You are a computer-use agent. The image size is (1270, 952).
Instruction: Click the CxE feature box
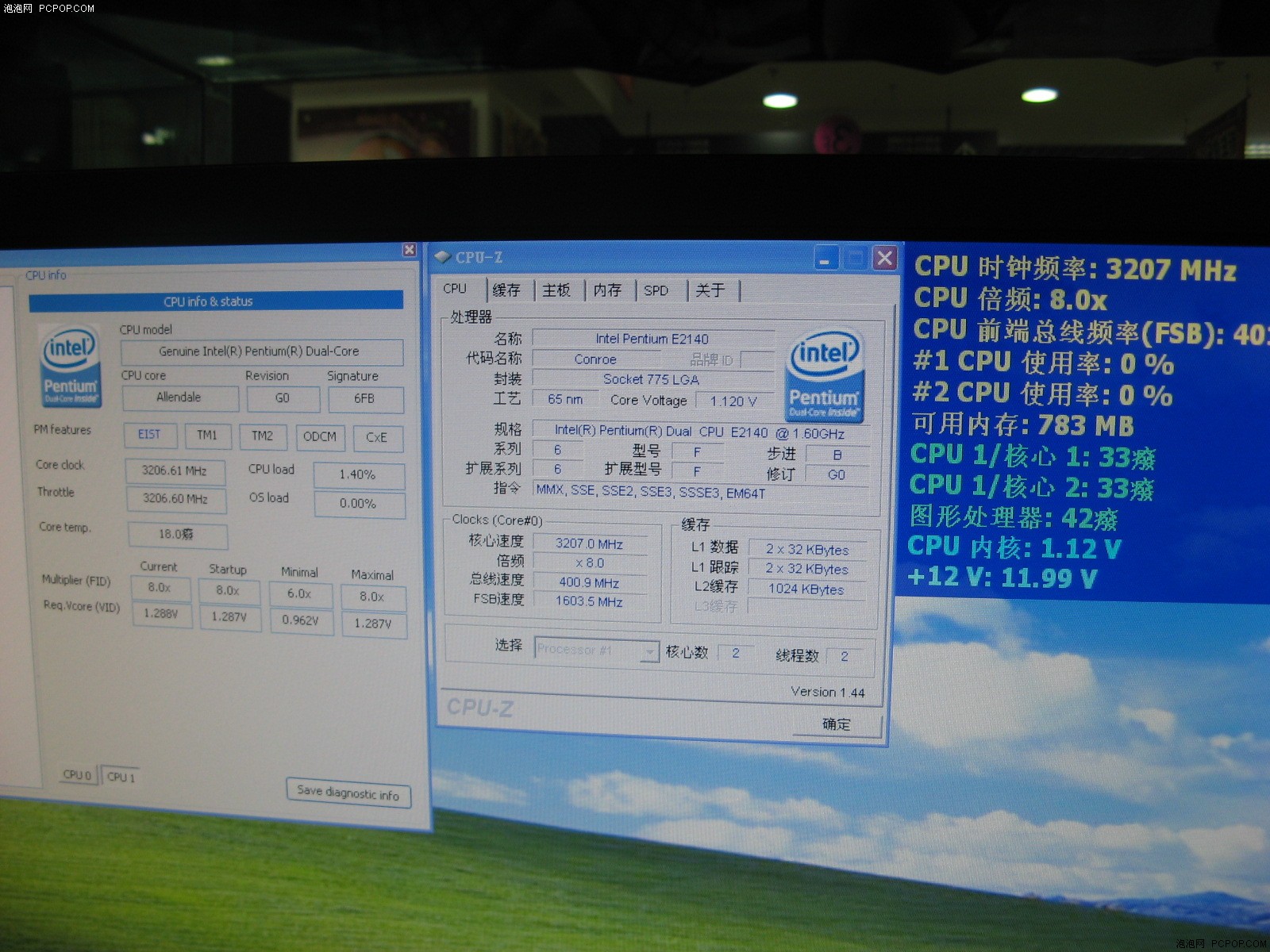[377, 438]
